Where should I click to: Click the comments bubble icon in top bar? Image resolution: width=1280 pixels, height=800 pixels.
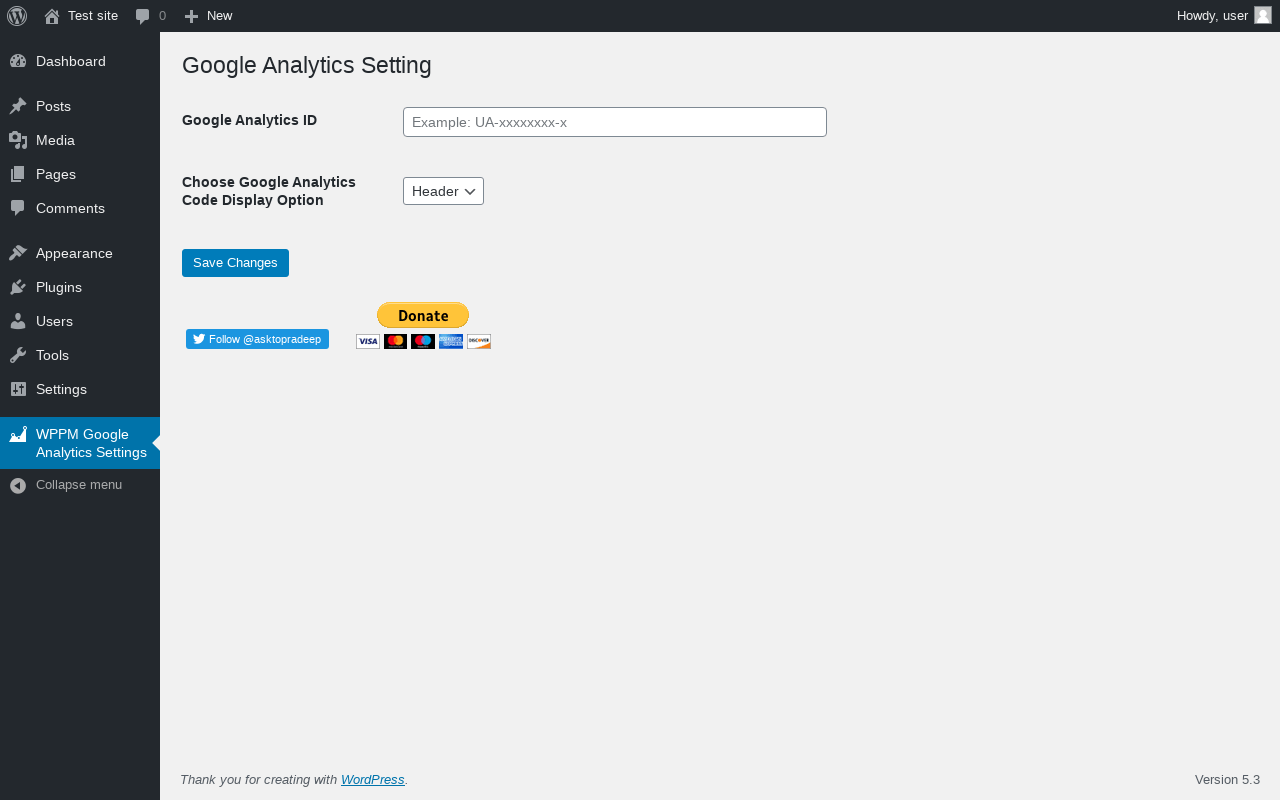143,16
